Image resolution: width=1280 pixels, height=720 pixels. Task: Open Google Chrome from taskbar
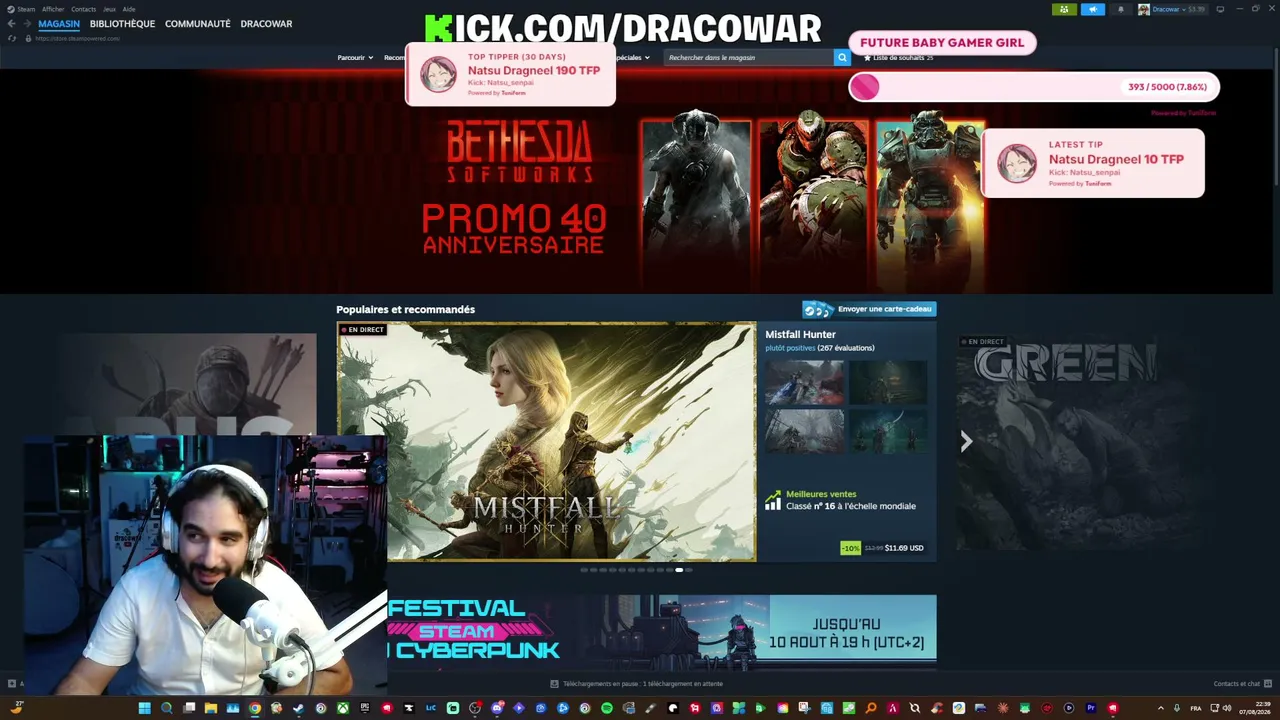coord(255,708)
